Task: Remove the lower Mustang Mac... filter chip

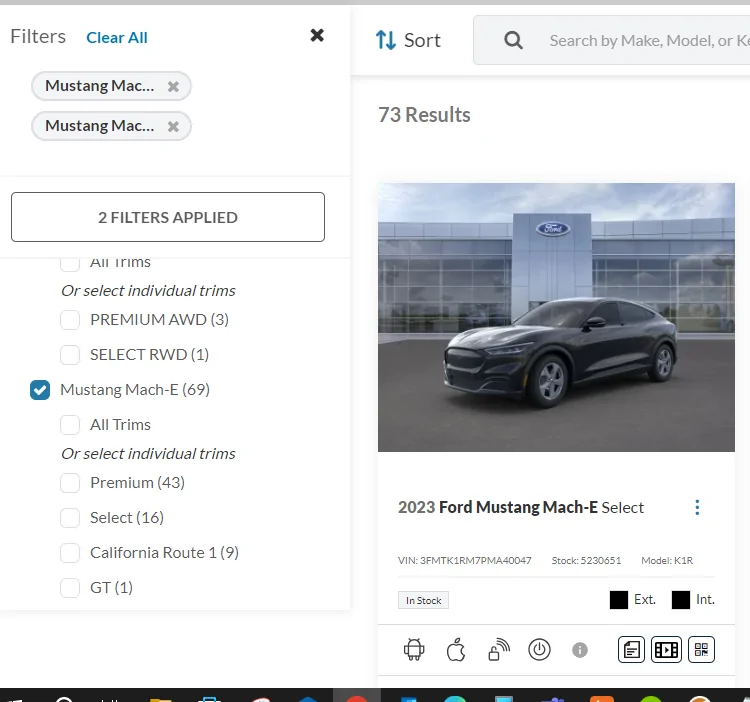Action: click(x=173, y=126)
